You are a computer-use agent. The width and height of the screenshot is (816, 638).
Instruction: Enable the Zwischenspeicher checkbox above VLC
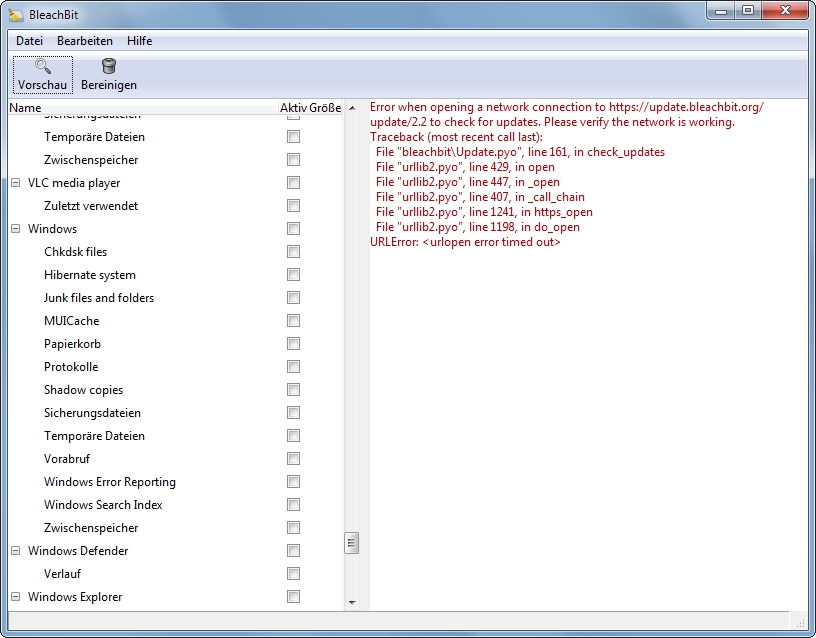pyautogui.click(x=294, y=160)
